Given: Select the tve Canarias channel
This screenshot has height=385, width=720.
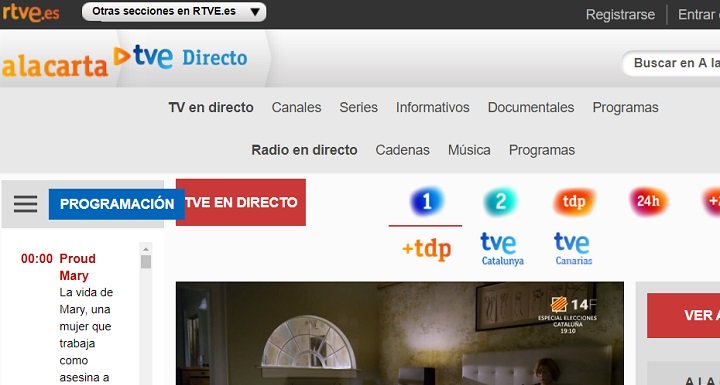Looking at the screenshot, I should tap(573, 249).
